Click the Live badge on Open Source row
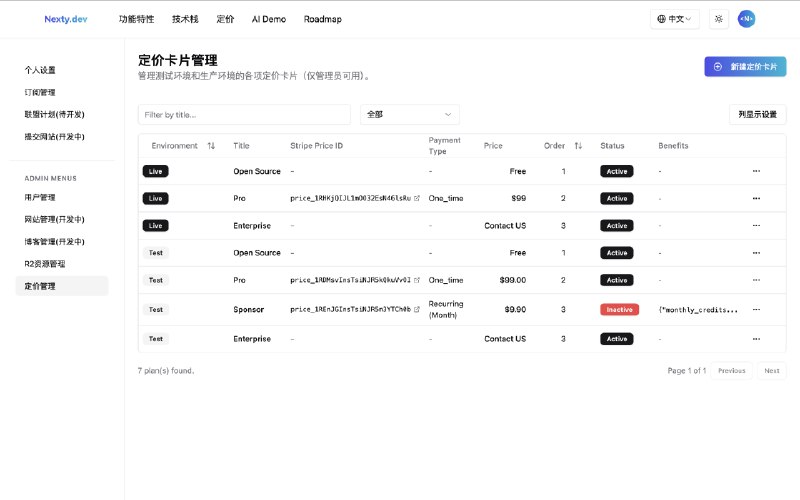The image size is (800, 500). click(156, 171)
